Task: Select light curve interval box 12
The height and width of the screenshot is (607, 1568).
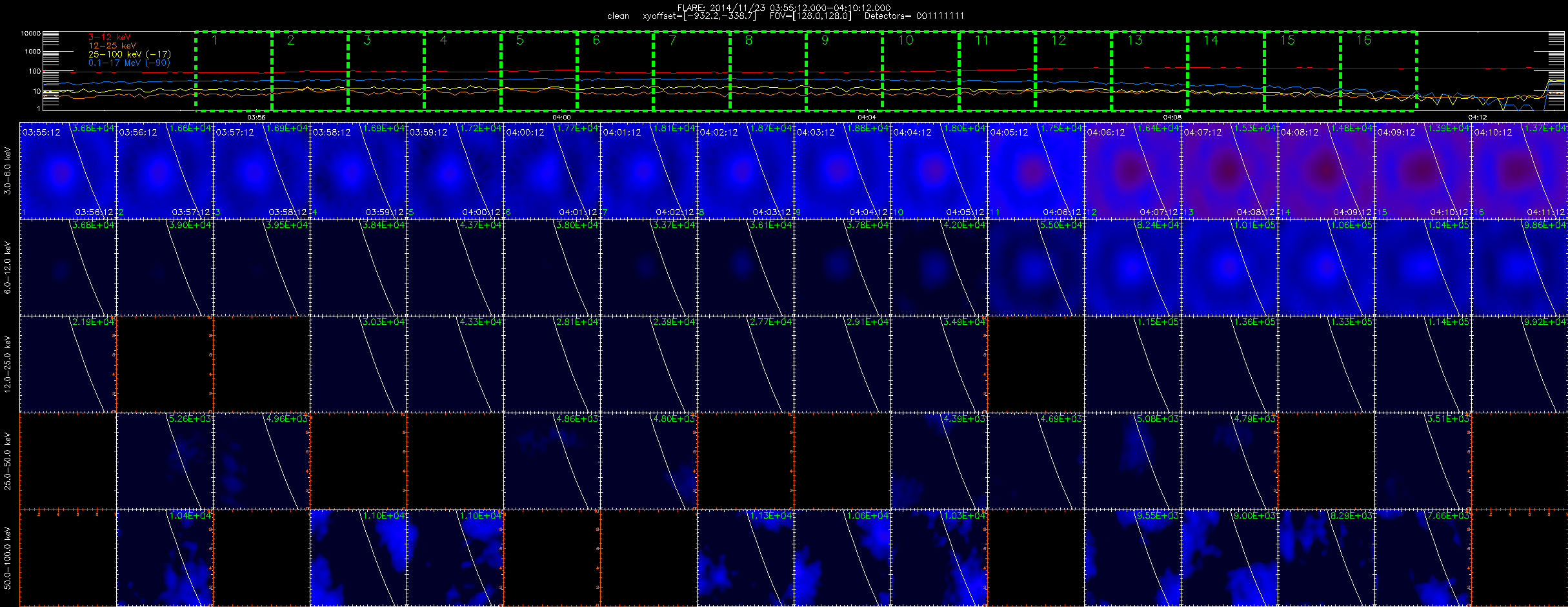Action: [1074, 70]
